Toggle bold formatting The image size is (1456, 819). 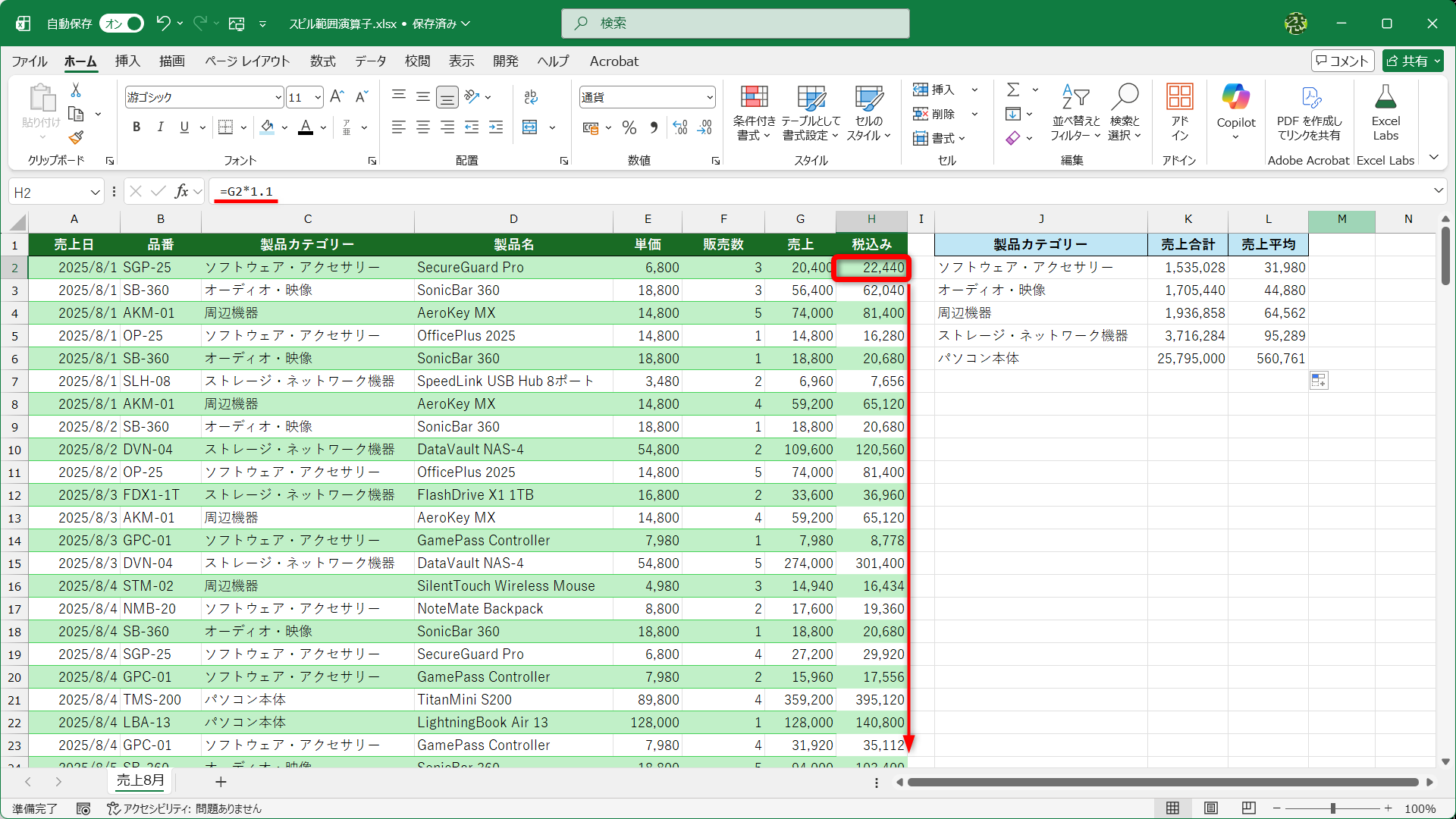pos(136,127)
